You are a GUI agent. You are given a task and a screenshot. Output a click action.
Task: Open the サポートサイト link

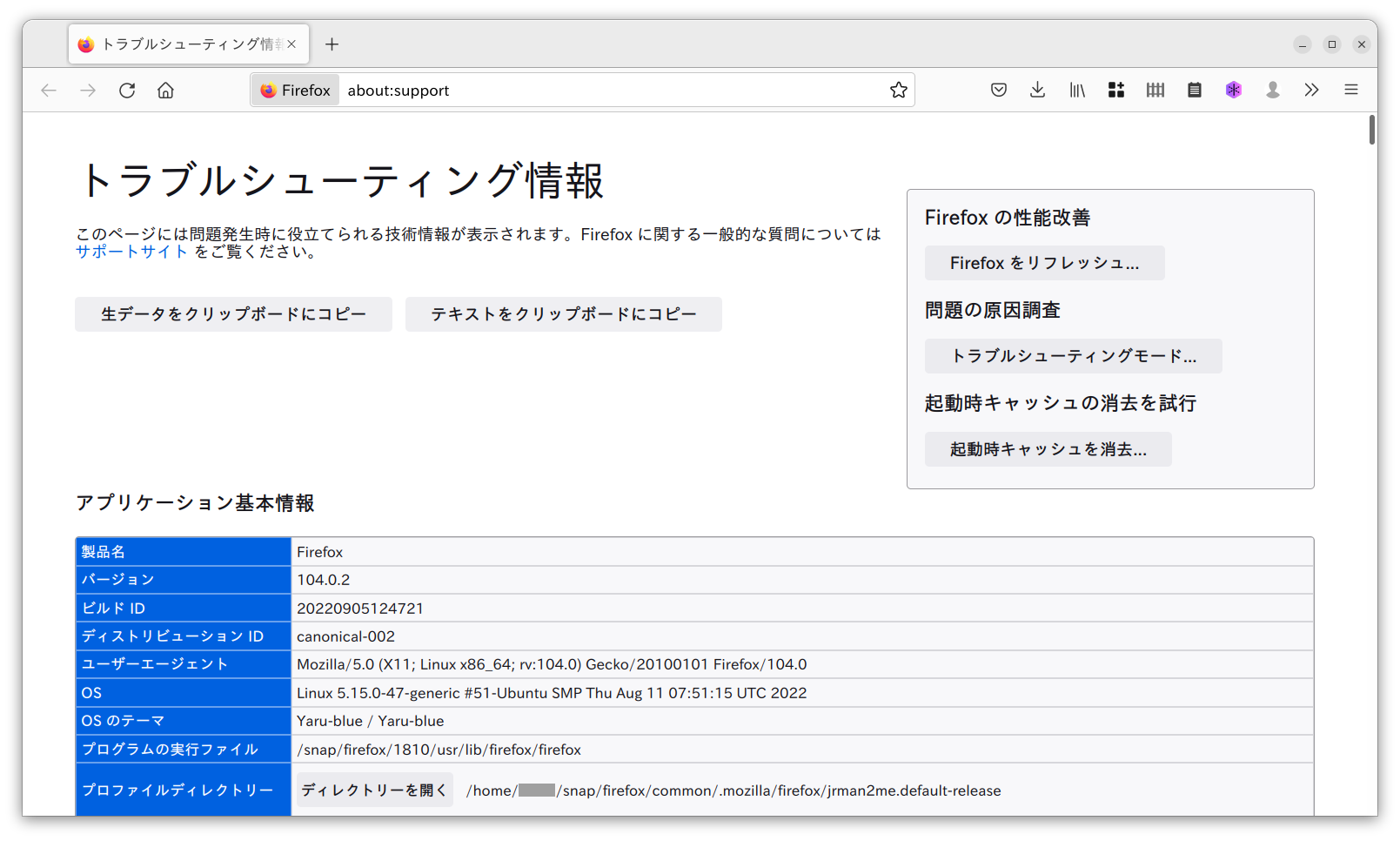(x=131, y=252)
